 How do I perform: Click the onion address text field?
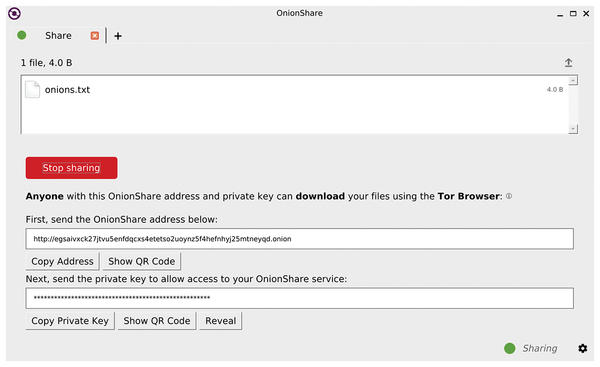coord(300,239)
